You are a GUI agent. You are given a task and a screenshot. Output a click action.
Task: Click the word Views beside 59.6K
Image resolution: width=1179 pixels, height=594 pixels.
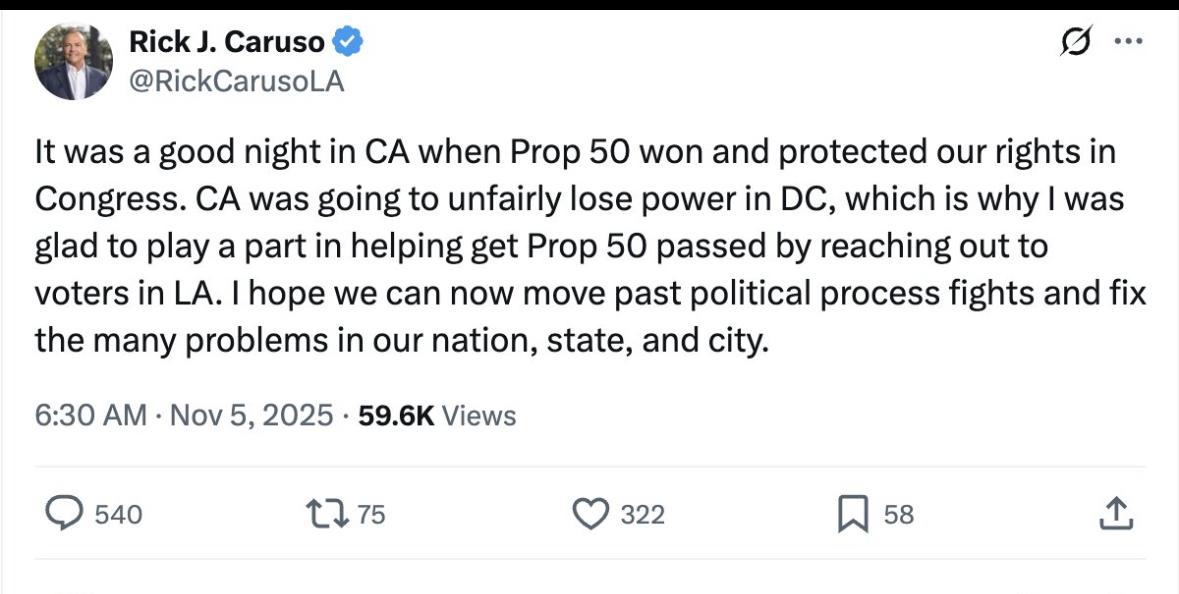[x=479, y=415]
